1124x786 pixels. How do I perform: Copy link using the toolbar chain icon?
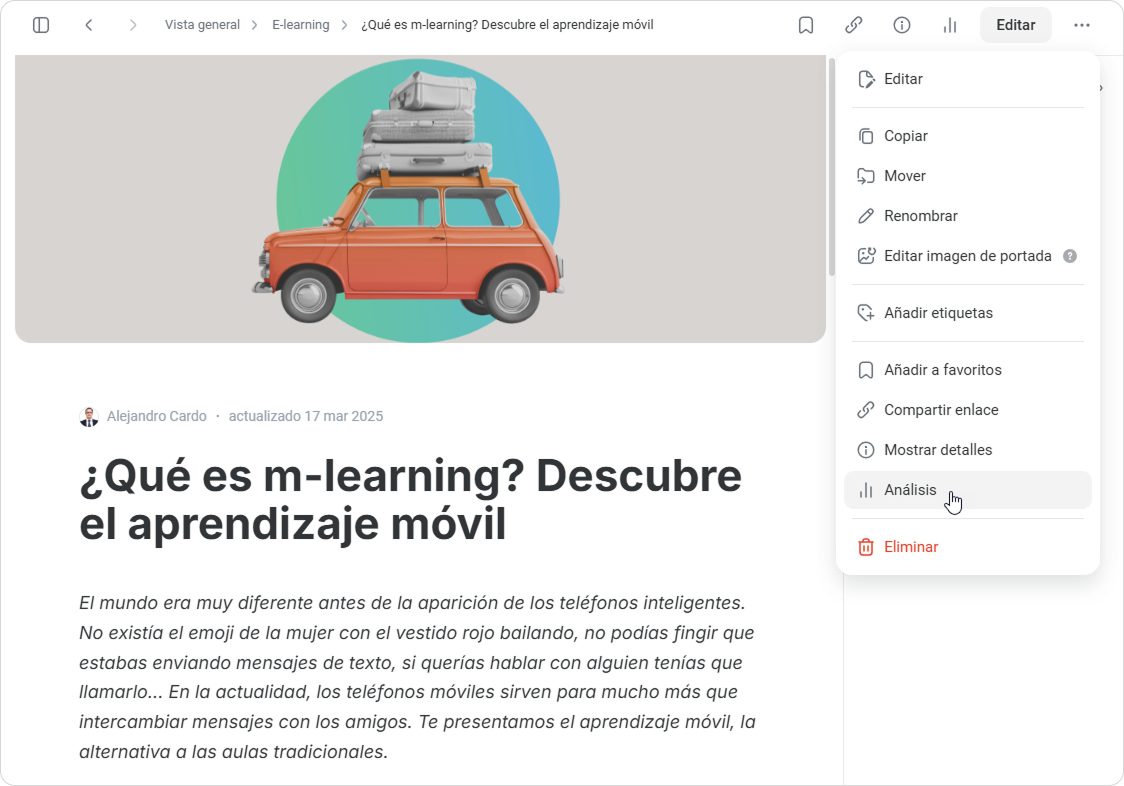[854, 25]
